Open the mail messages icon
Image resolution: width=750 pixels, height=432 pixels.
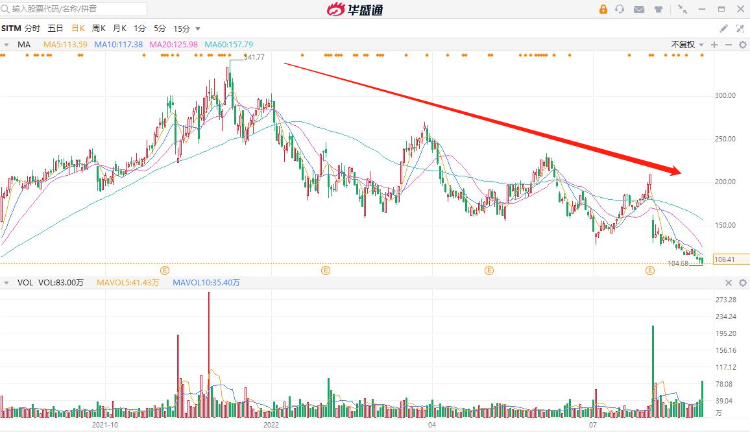click(x=639, y=9)
